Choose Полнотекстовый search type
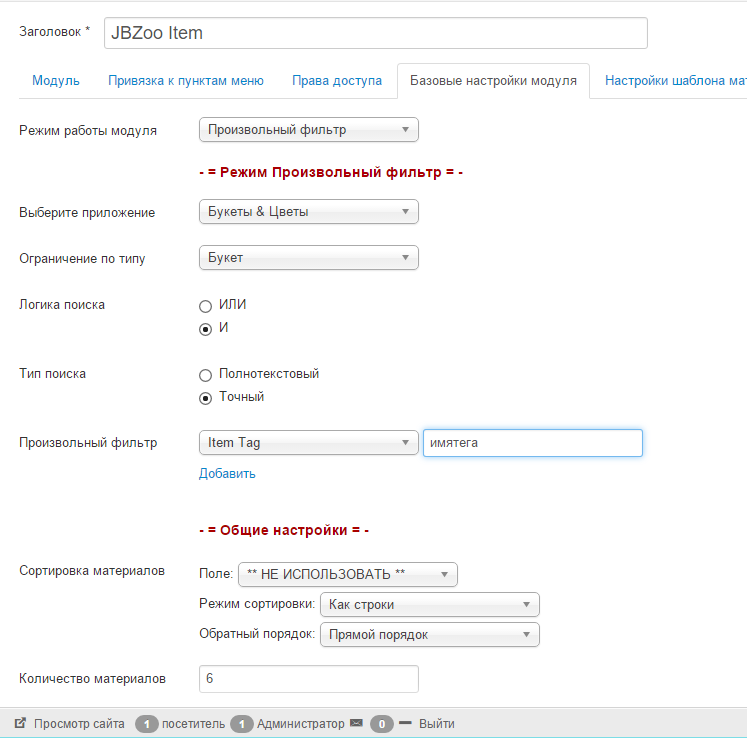This screenshot has height=738, width=747. (x=206, y=375)
